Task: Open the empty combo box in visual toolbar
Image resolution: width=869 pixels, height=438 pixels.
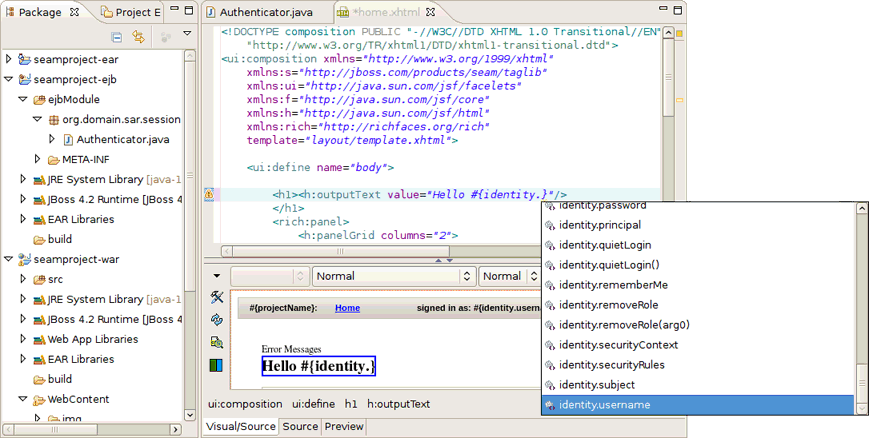Action: 270,276
